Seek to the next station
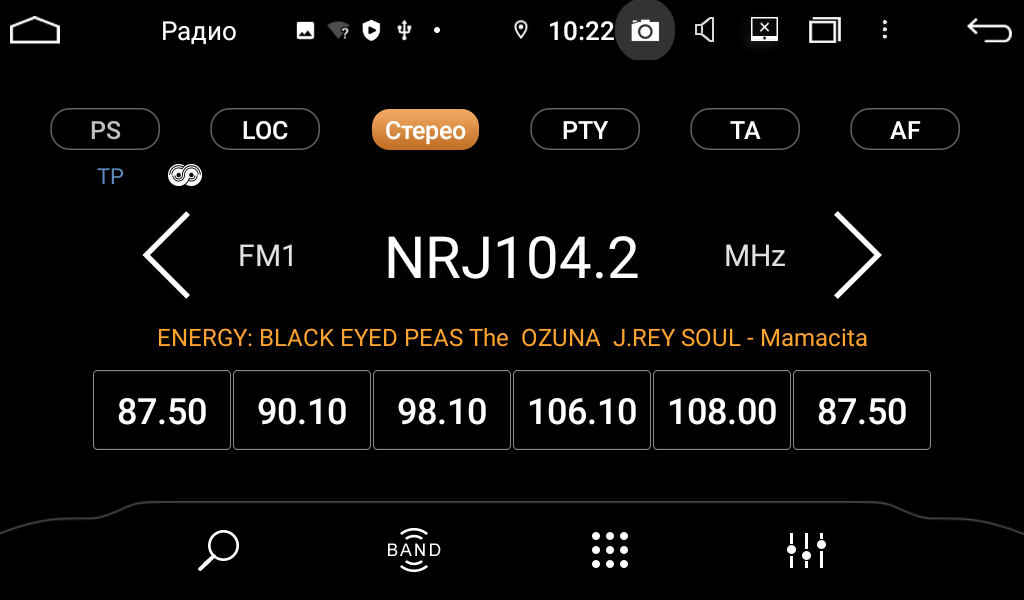1024x600 pixels. tap(857, 255)
